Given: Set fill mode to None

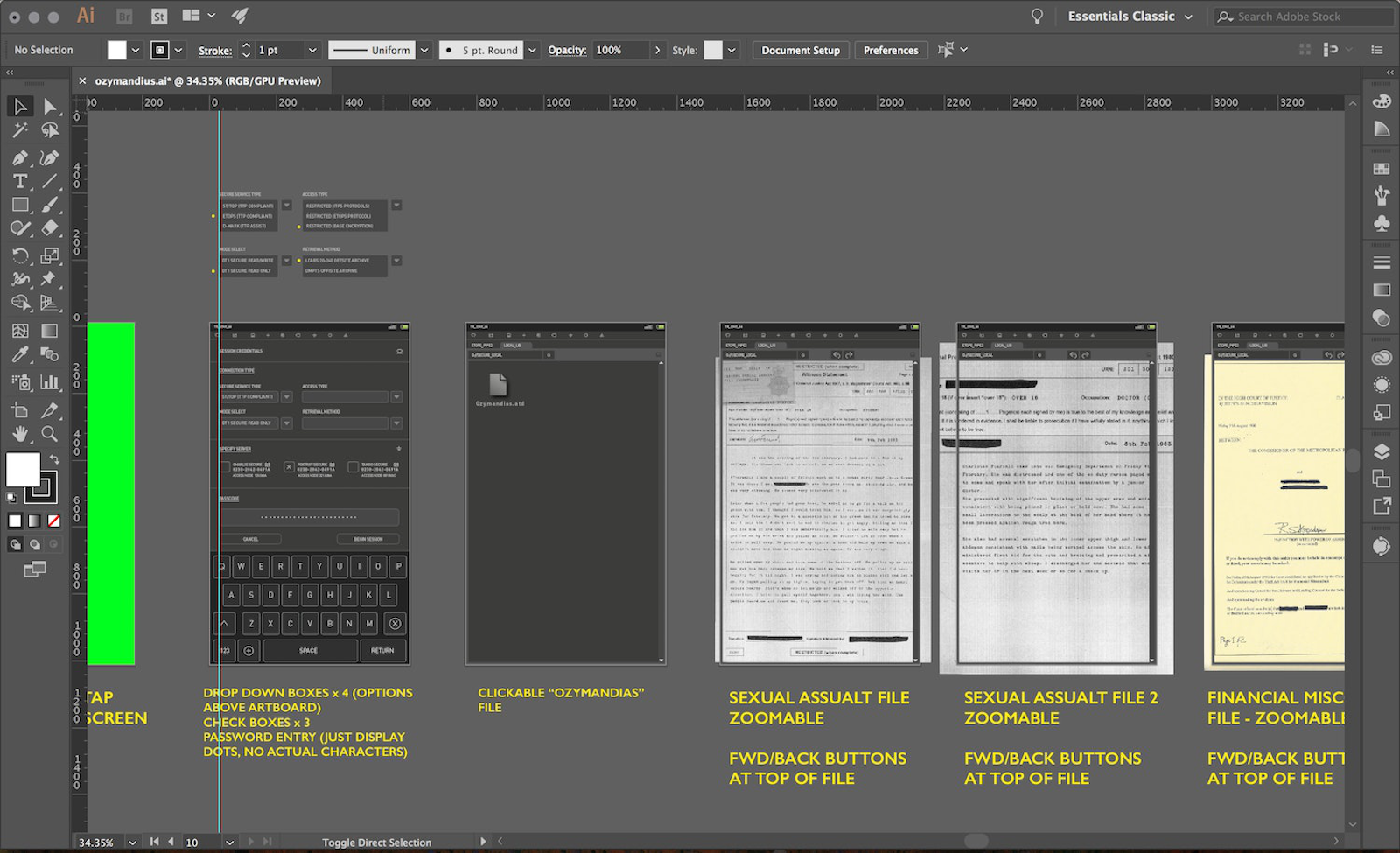Looking at the screenshot, I should click(53, 521).
